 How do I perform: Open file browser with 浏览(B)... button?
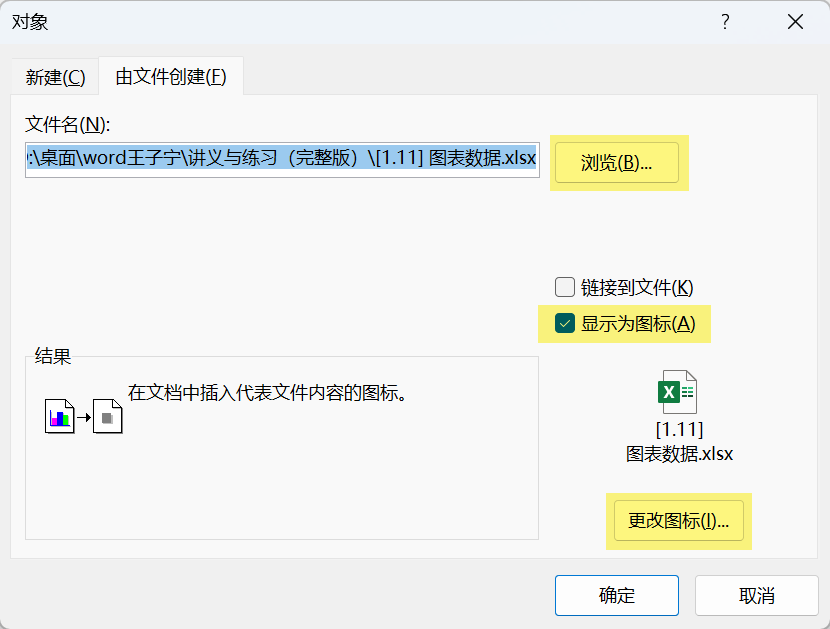[x=617, y=163]
